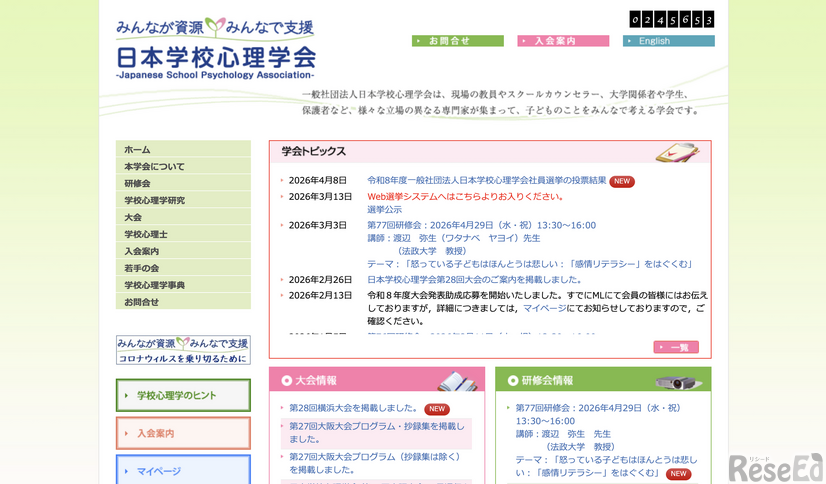Open 研修会 in the side menu
Viewport: 826px width, 484px height.
click(x=183, y=183)
